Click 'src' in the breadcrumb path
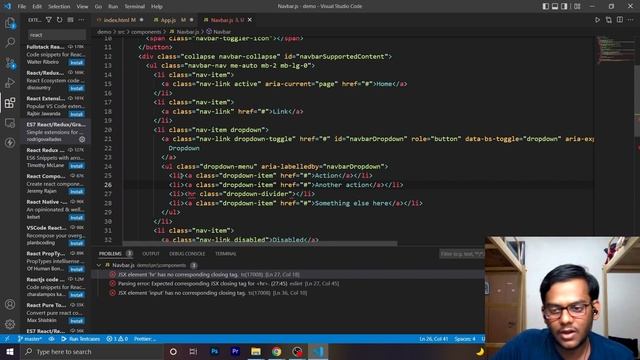This screenshot has height=360, width=640. pyautogui.click(x=121, y=31)
